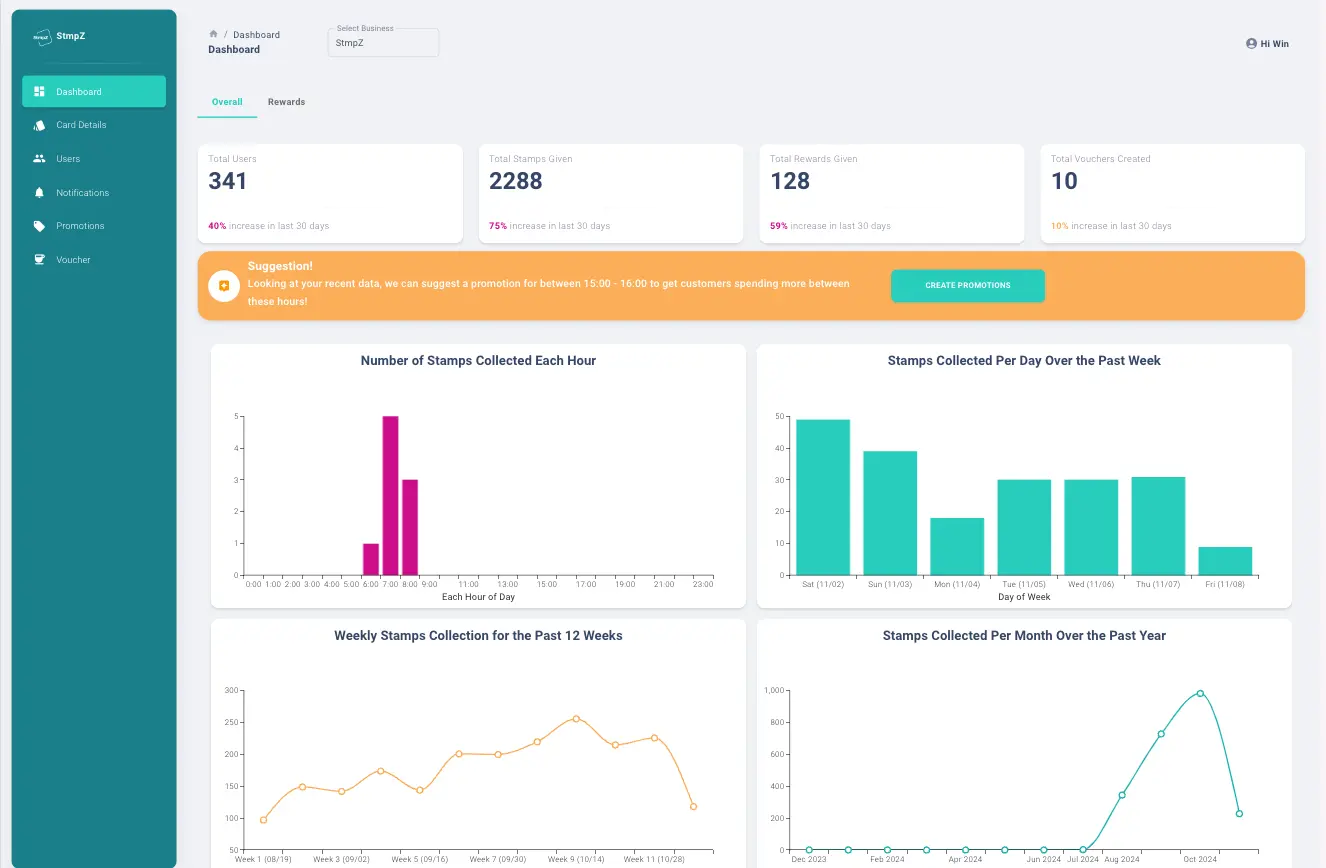This screenshot has width=1326, height=868.
Task: Click the Create Promotions button
Action: [x=967, y=285]
